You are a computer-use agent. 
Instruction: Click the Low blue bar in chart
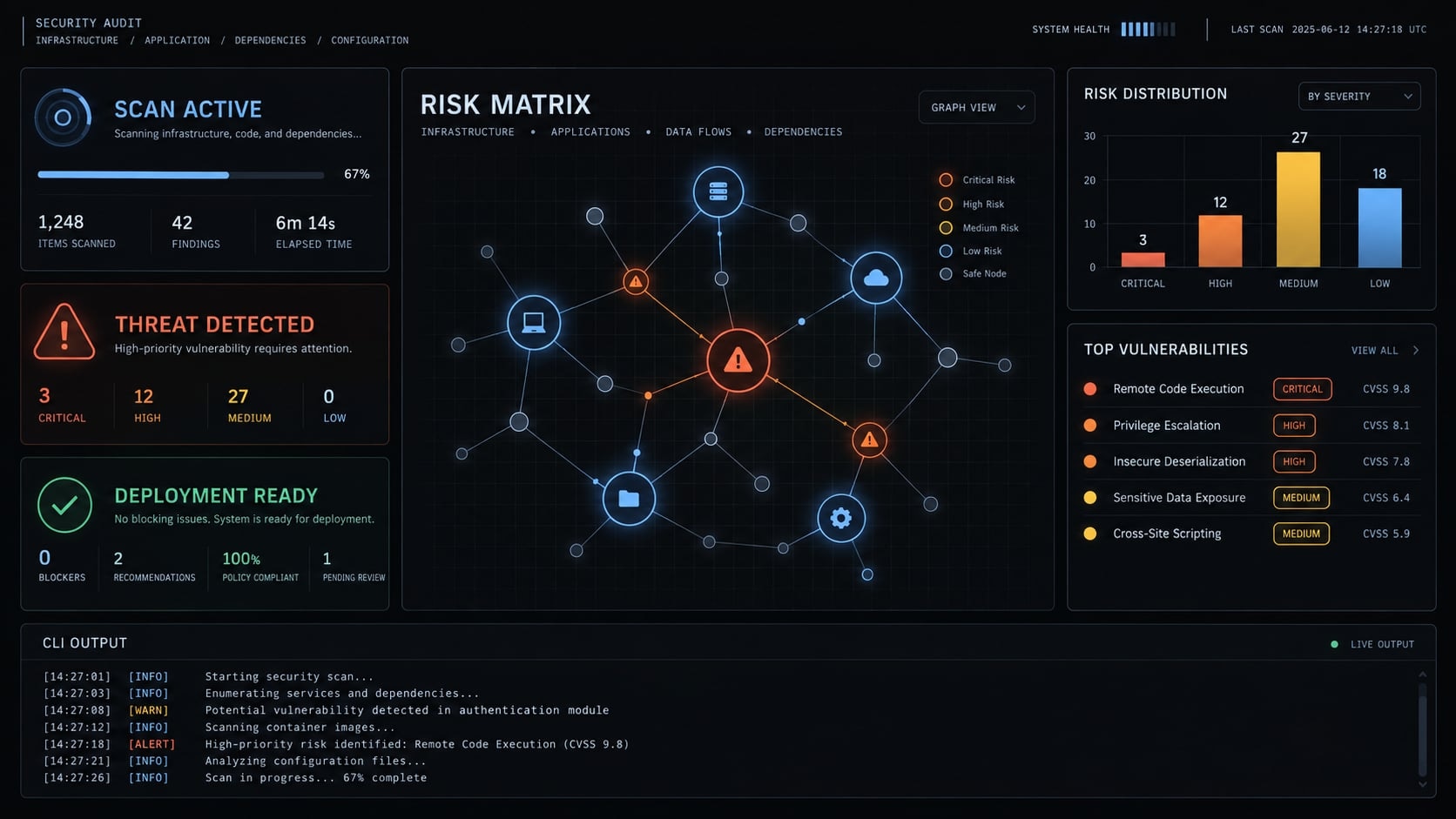[1379, 228]
